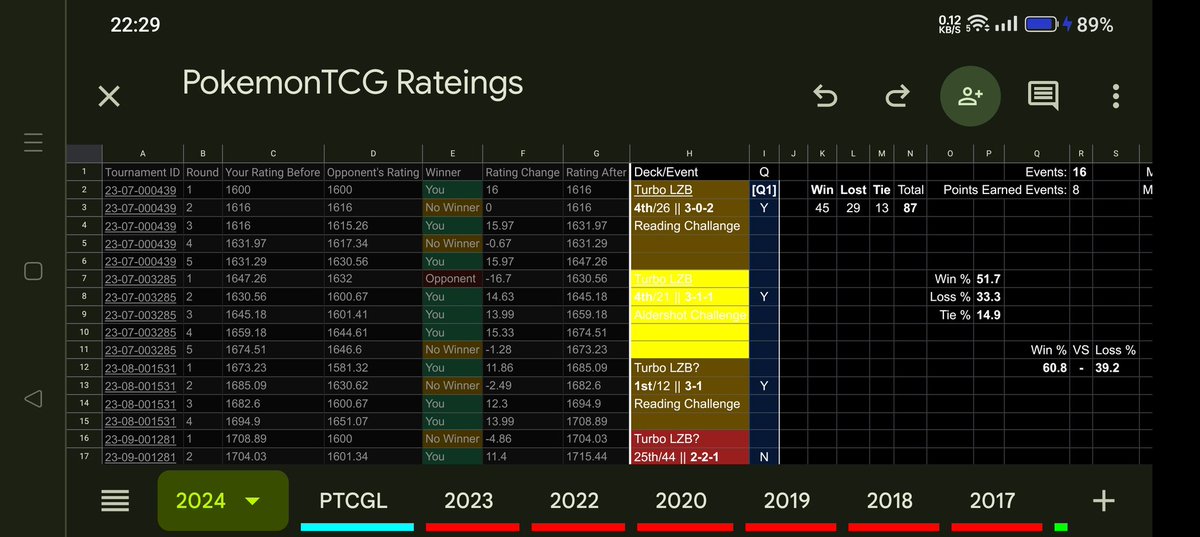
Task: Switch to the 2022 sheet tab
Action: (574, 501)
